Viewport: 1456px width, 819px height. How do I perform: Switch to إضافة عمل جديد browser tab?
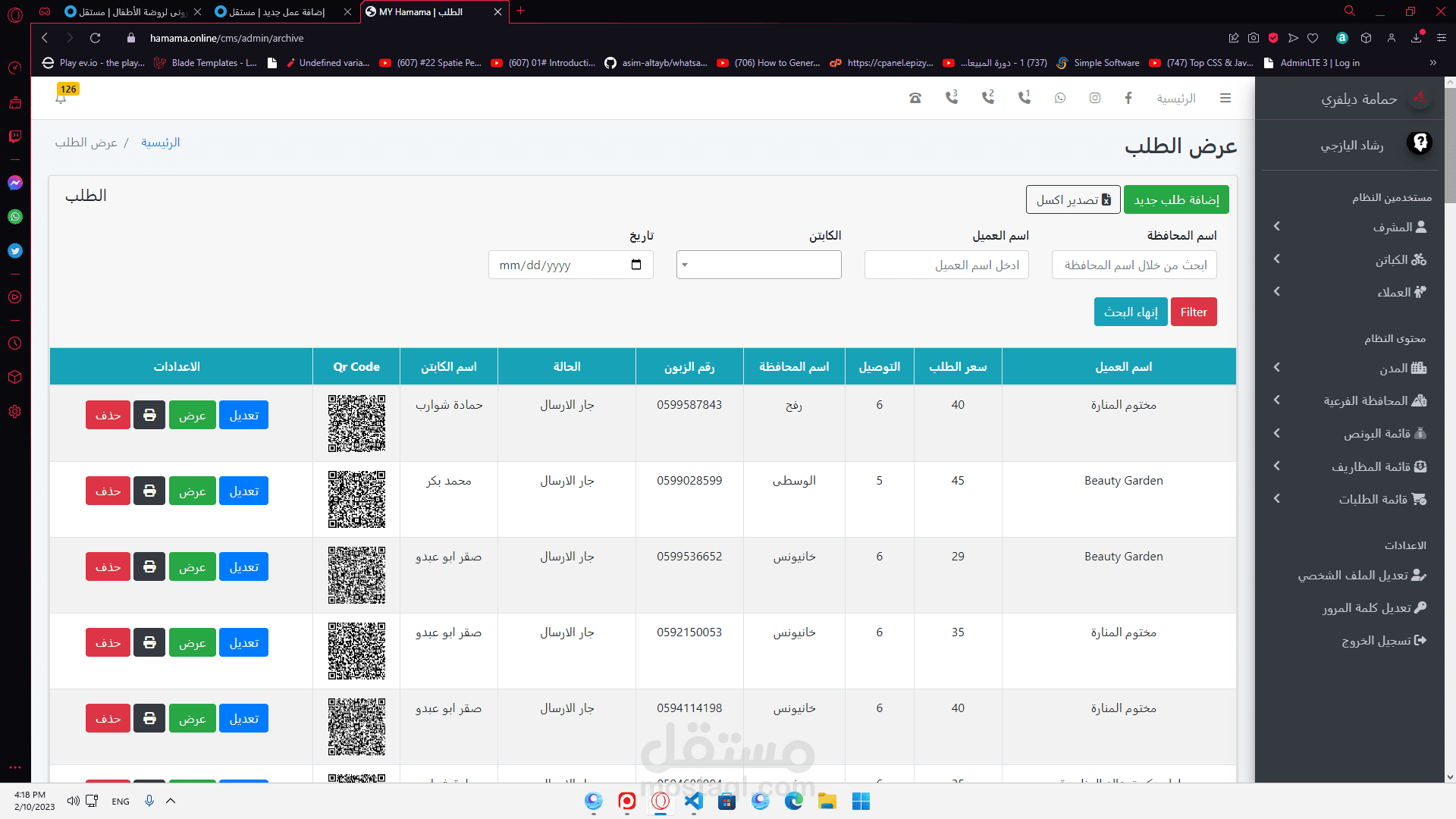[281, 11]
